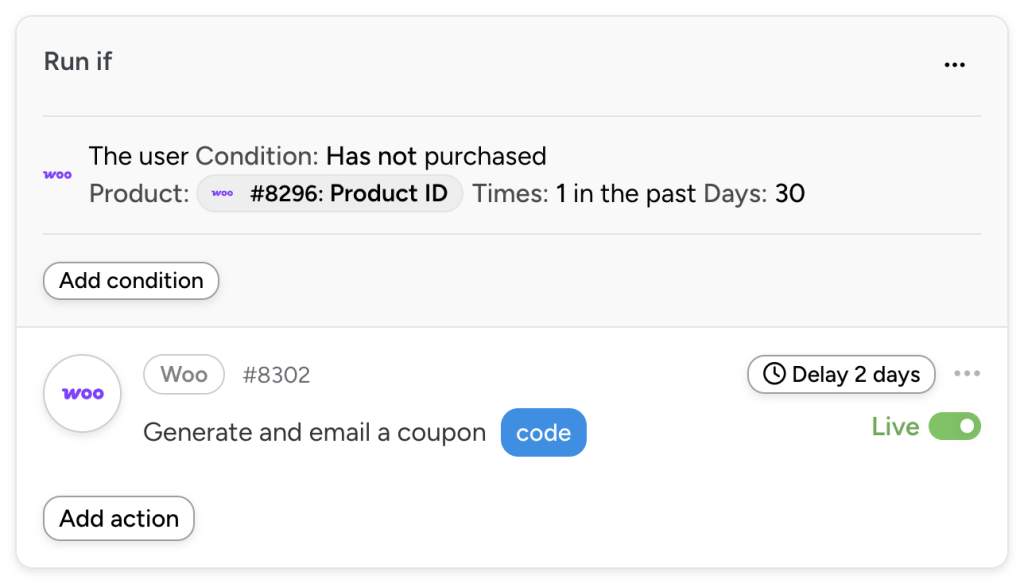Image resolution: width=1024 pixels, height=584 pixels.
Task: Adjust the Delay 2 days control
Action: (841, 374)
